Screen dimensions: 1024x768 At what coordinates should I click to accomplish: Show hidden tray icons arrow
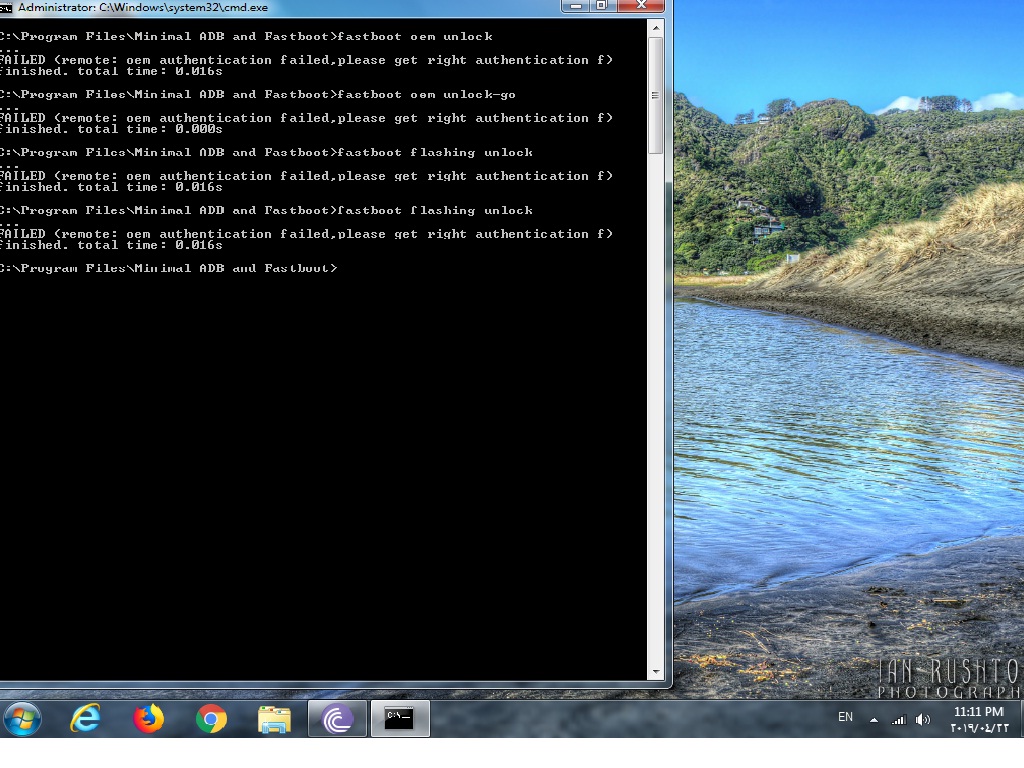(873, 720)
